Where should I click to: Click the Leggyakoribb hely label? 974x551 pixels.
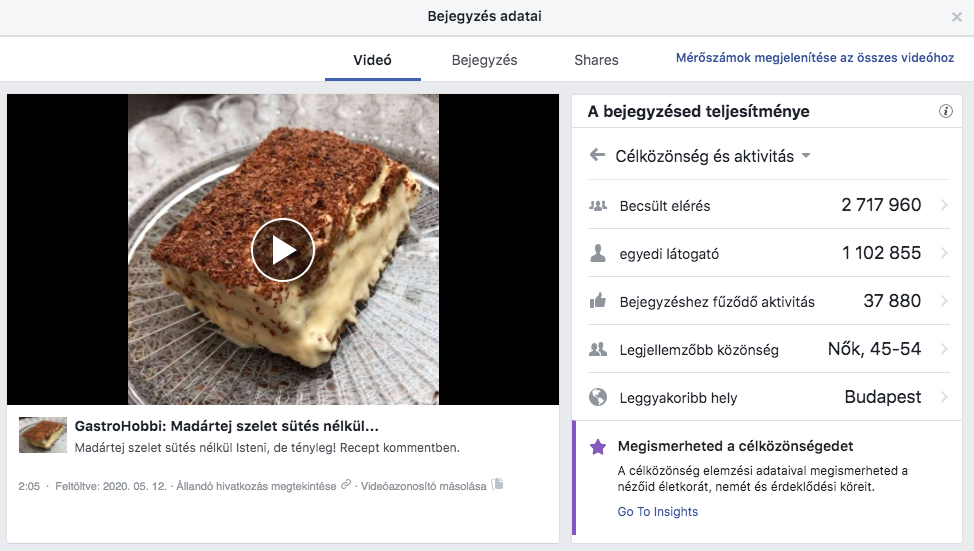tap(678, 398)
